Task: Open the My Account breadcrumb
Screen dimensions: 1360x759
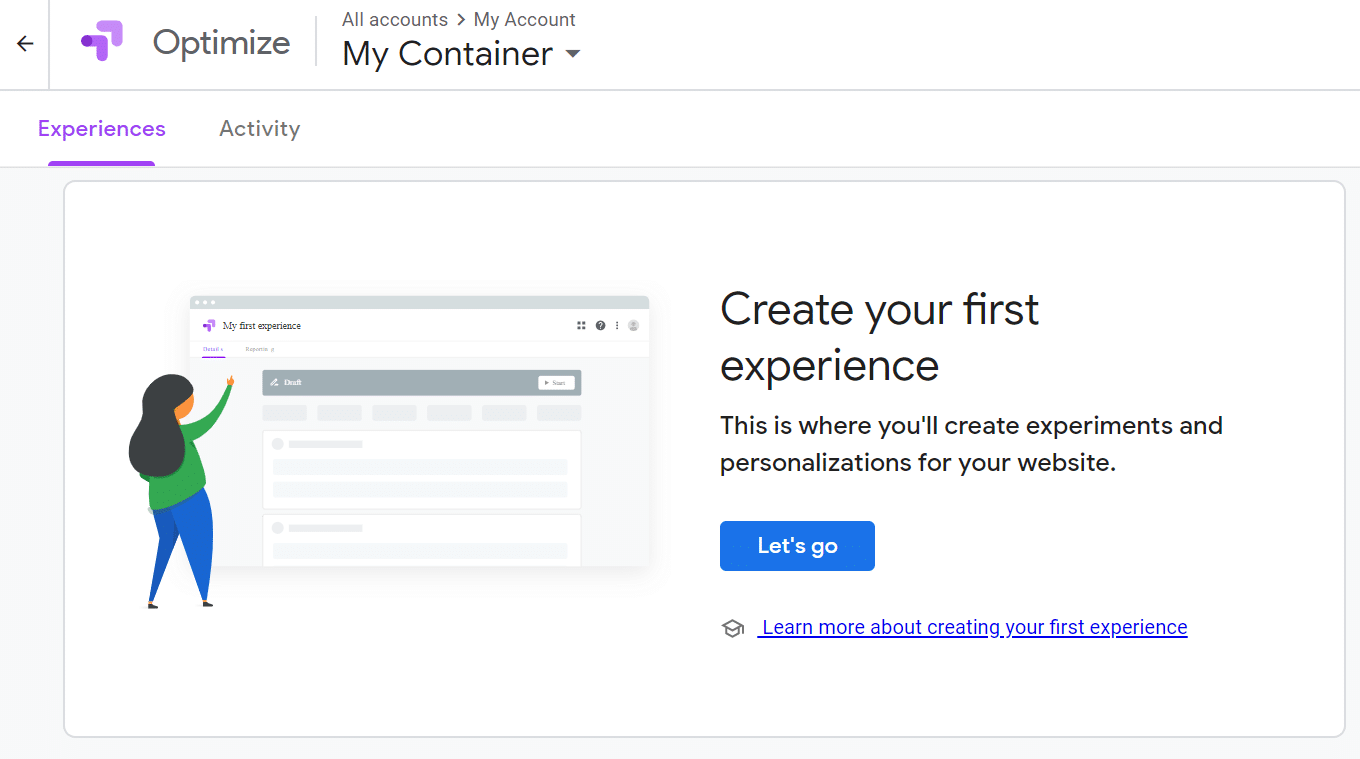Action: pos(525,20)
